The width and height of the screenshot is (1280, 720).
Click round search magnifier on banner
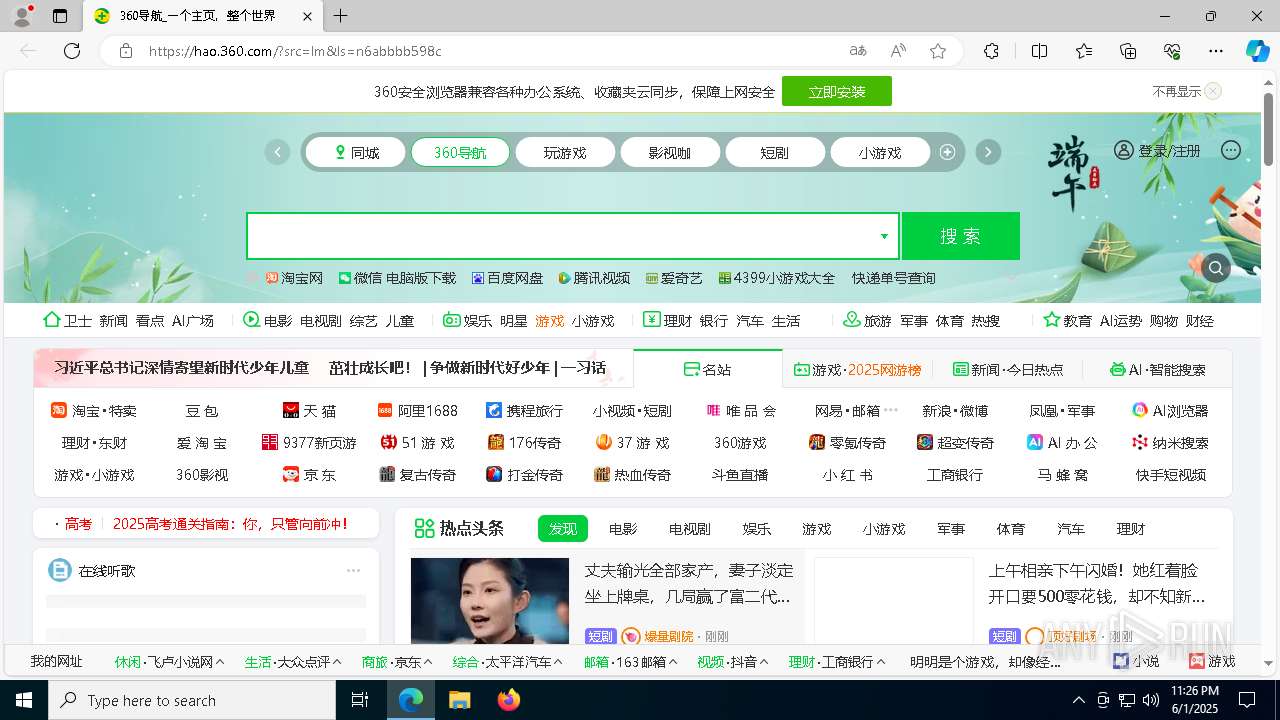click(x=1216, y=268)
